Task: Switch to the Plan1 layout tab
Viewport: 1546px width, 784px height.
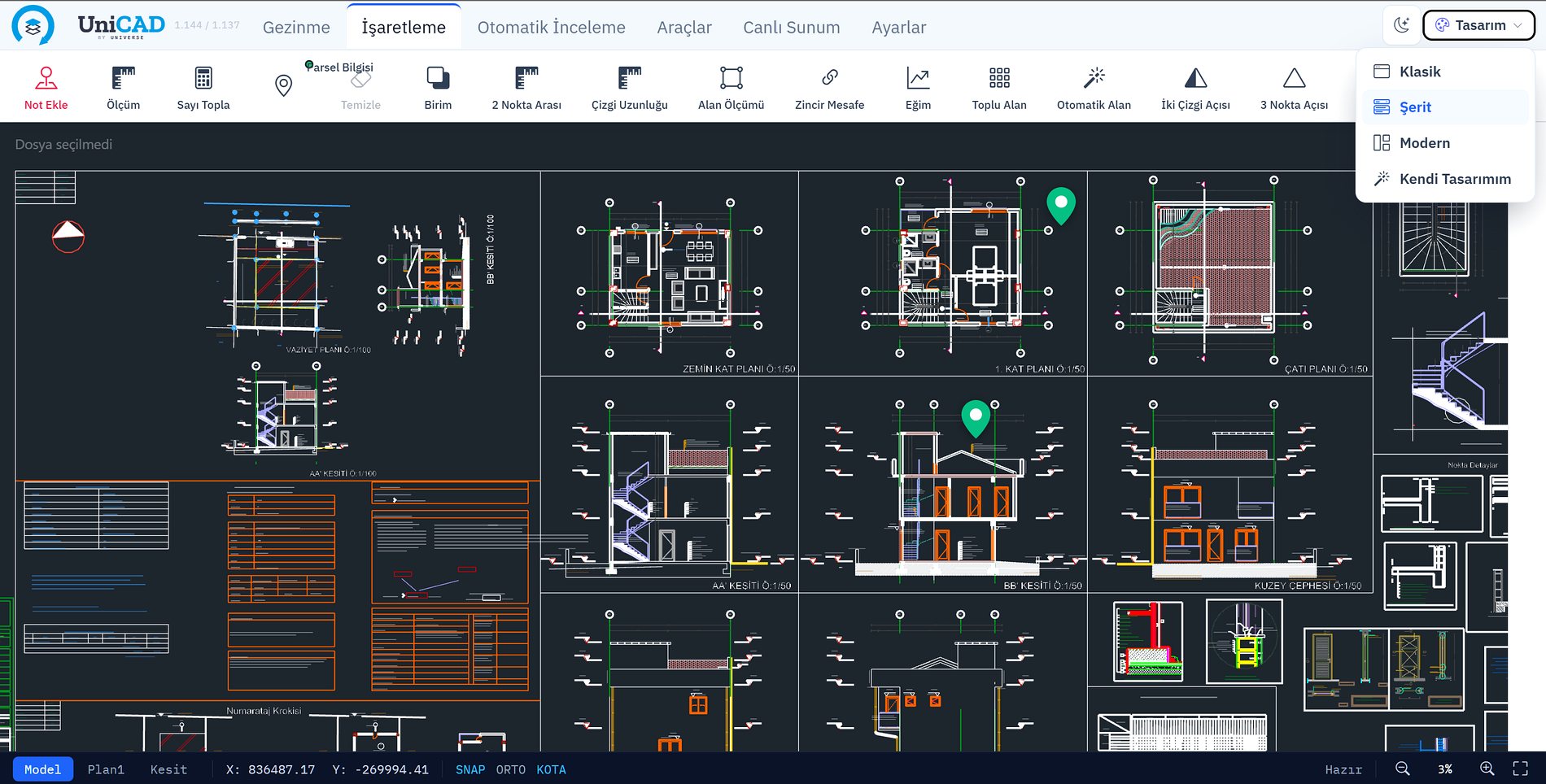Action: point(106,769)
